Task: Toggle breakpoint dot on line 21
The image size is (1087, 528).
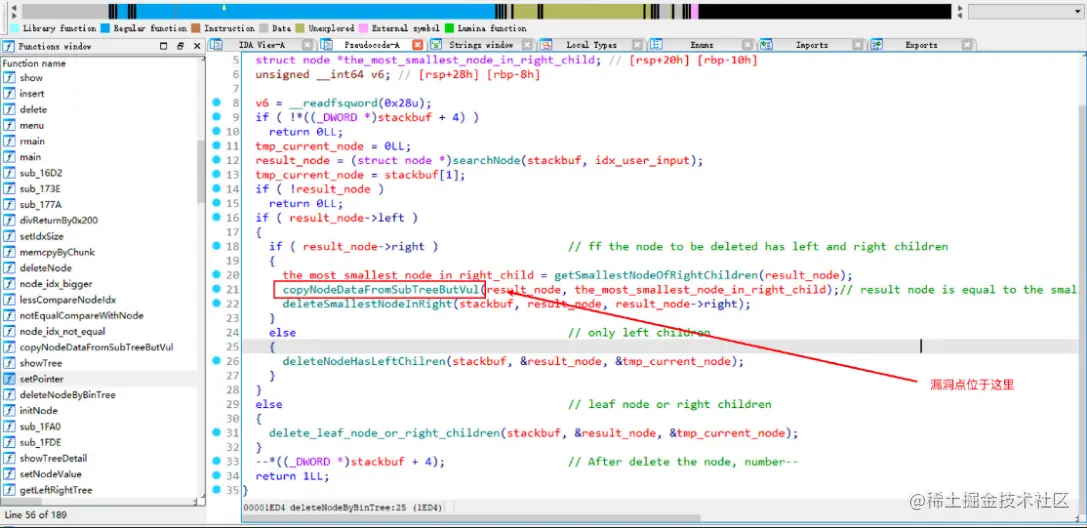Action: pyautogui.click(x=216, y=288)
